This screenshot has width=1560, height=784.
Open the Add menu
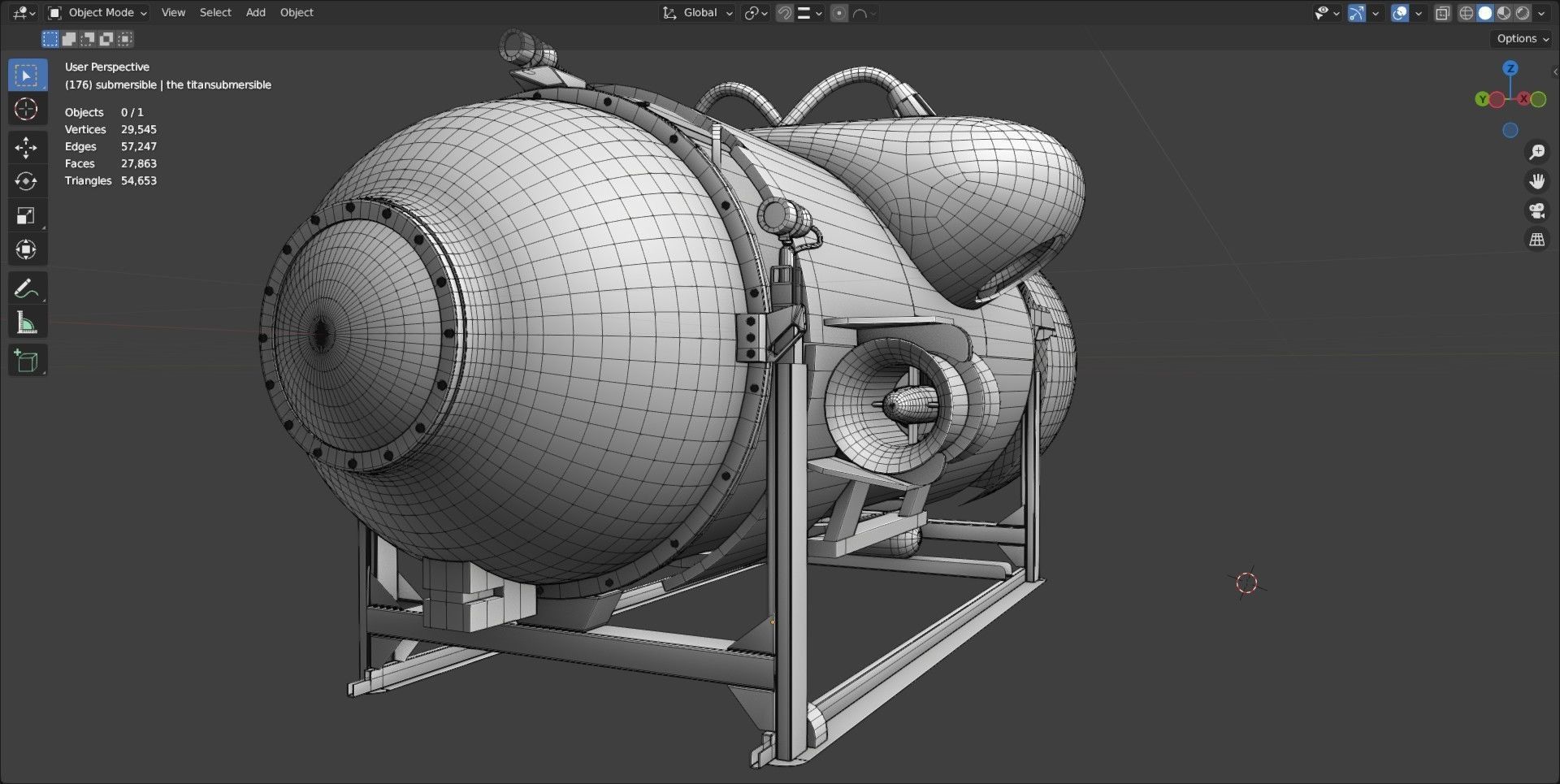[256, 13]
